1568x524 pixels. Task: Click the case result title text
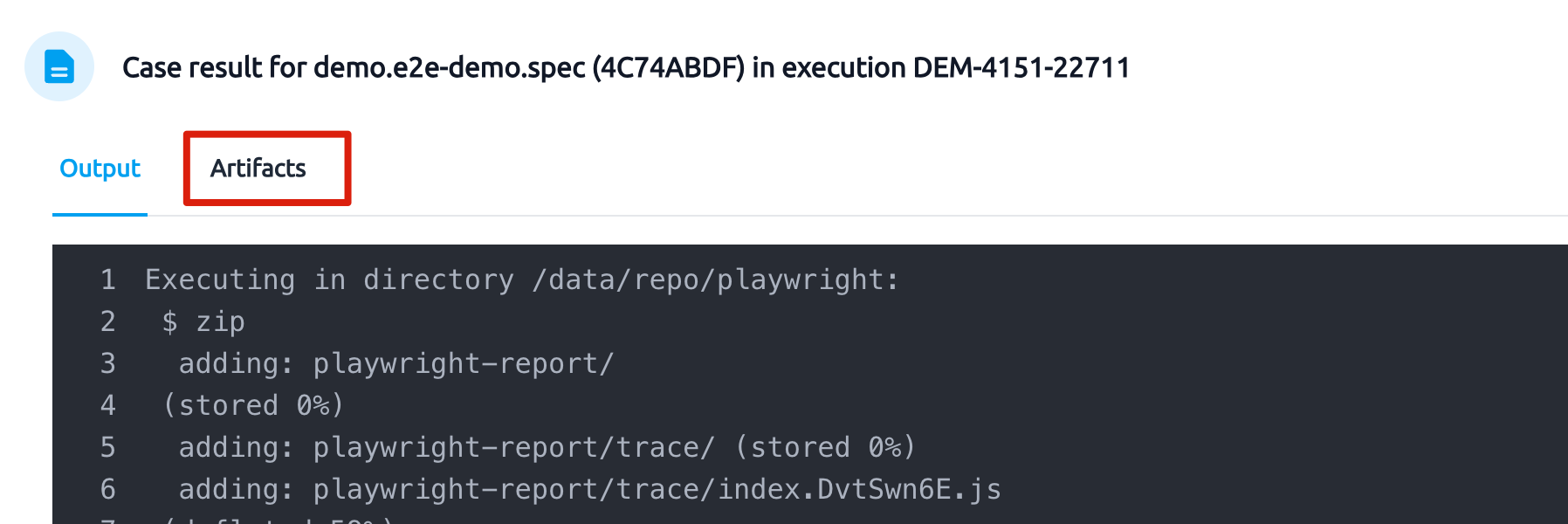point(626,67)
